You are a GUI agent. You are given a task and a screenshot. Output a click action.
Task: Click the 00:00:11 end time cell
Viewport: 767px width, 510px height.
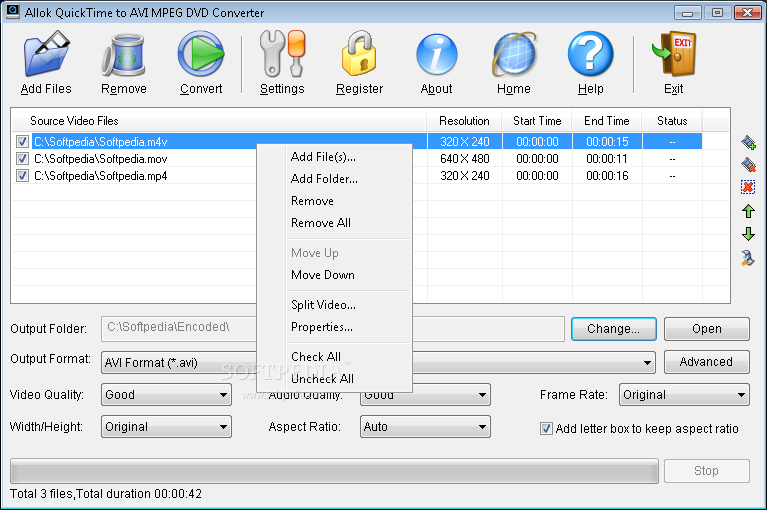point(607,159)
